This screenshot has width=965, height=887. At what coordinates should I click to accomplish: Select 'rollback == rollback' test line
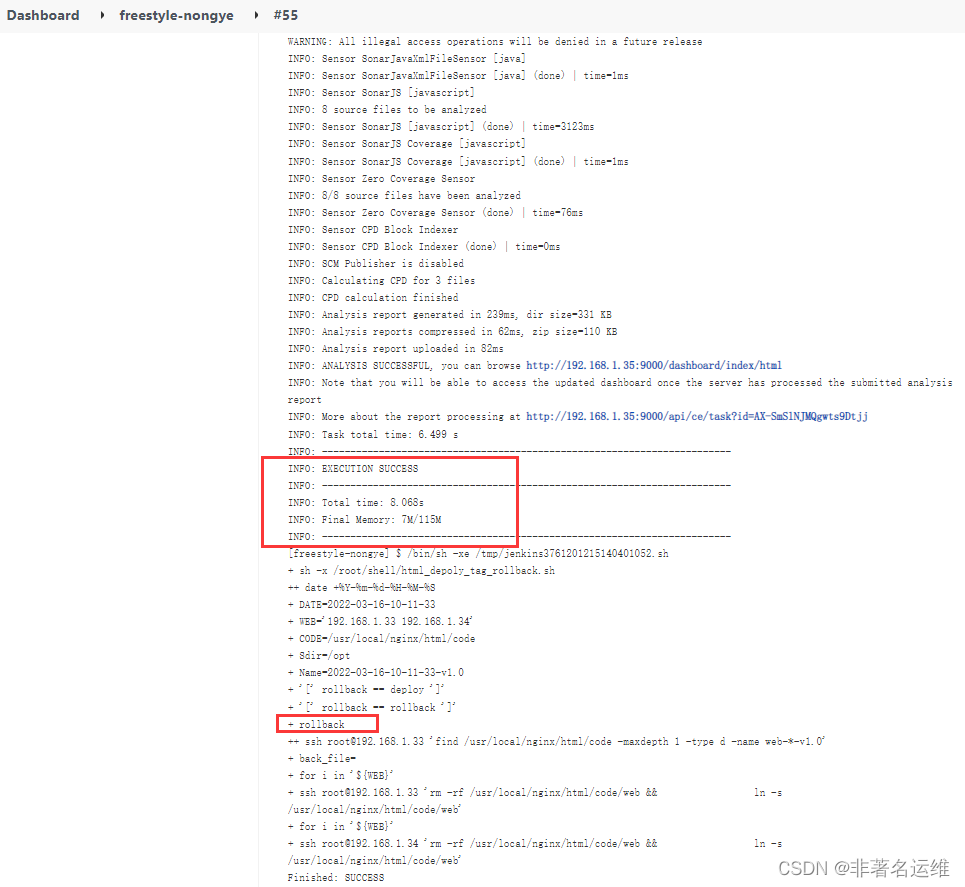pos(371,707)
